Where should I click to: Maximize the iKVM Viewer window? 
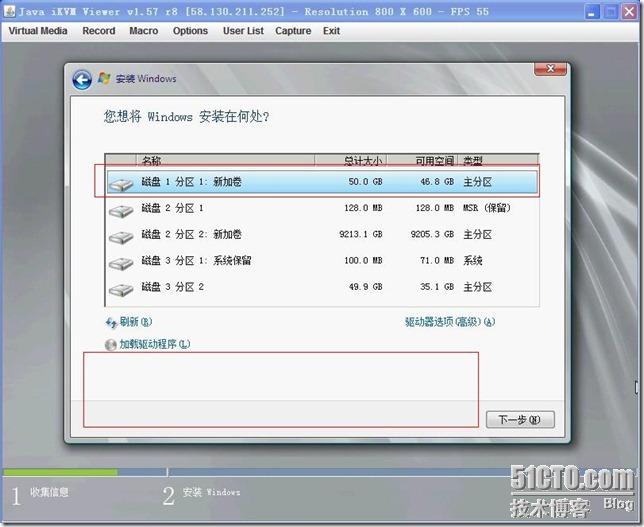point(610,12)
